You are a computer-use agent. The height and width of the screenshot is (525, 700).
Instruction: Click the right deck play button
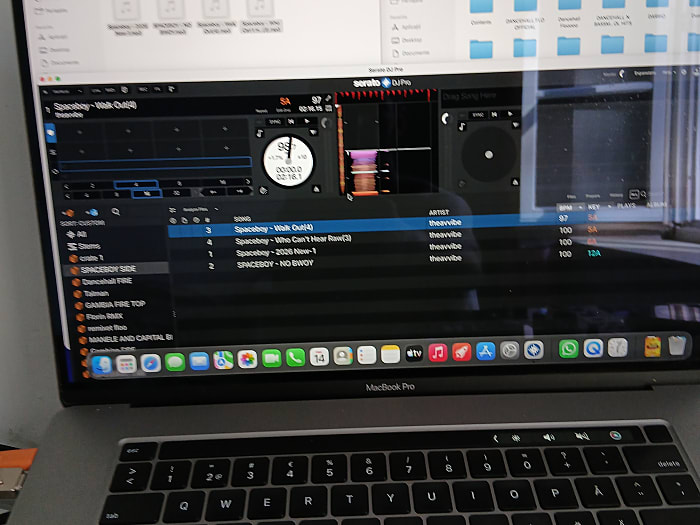tap(510, 114)
